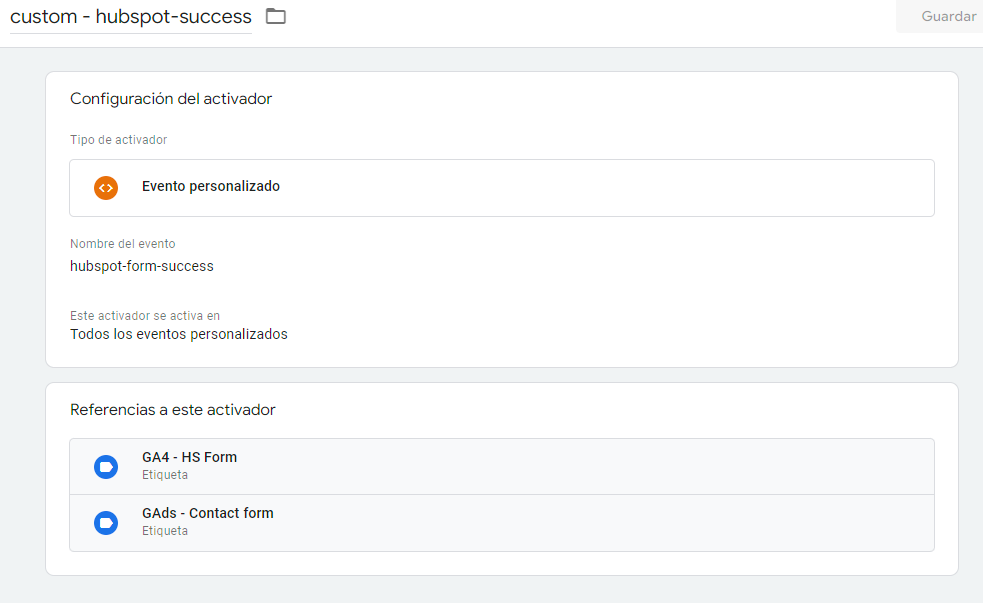Click Etiqueta subtitle under GAds - Contact form

point(165,531)
